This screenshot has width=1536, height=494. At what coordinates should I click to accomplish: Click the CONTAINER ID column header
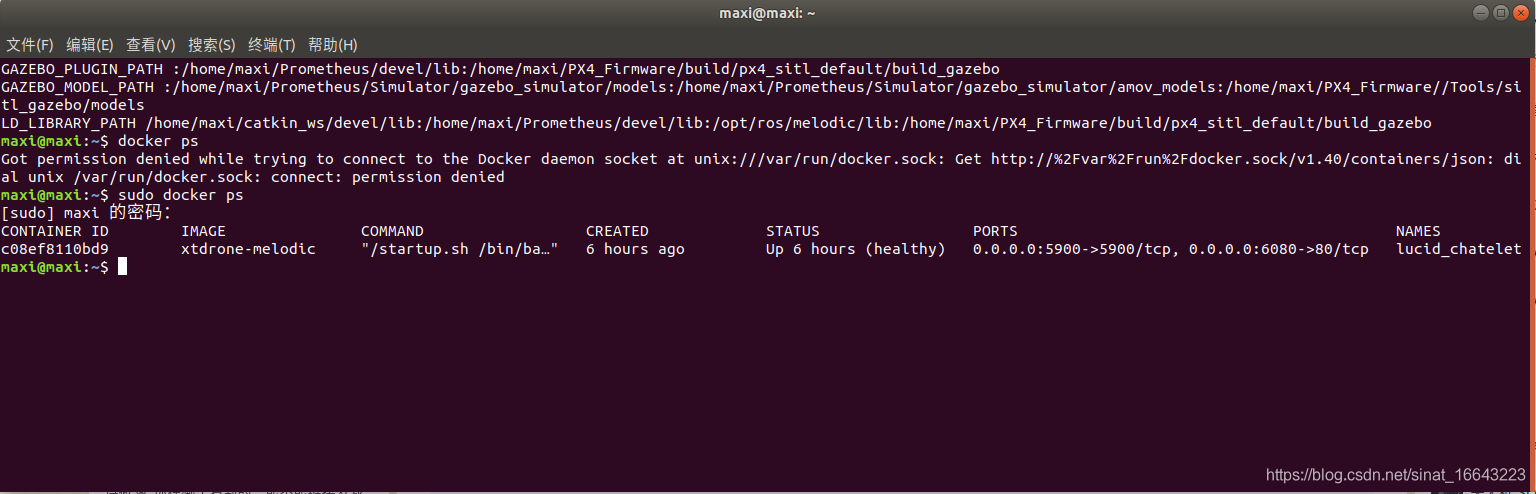55,231
